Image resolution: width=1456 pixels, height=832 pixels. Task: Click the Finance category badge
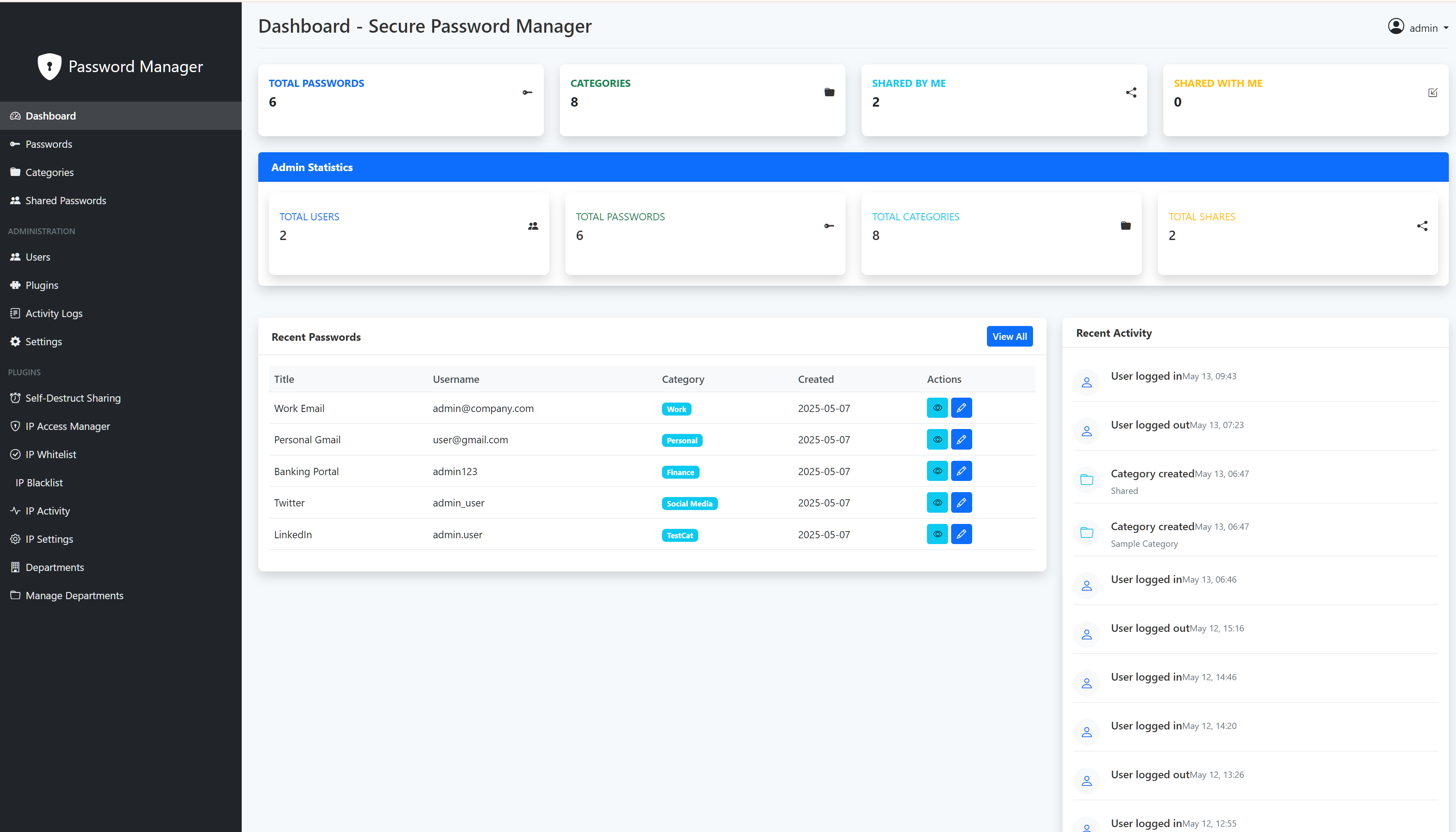pyautogui.click(x=680, y=472)
